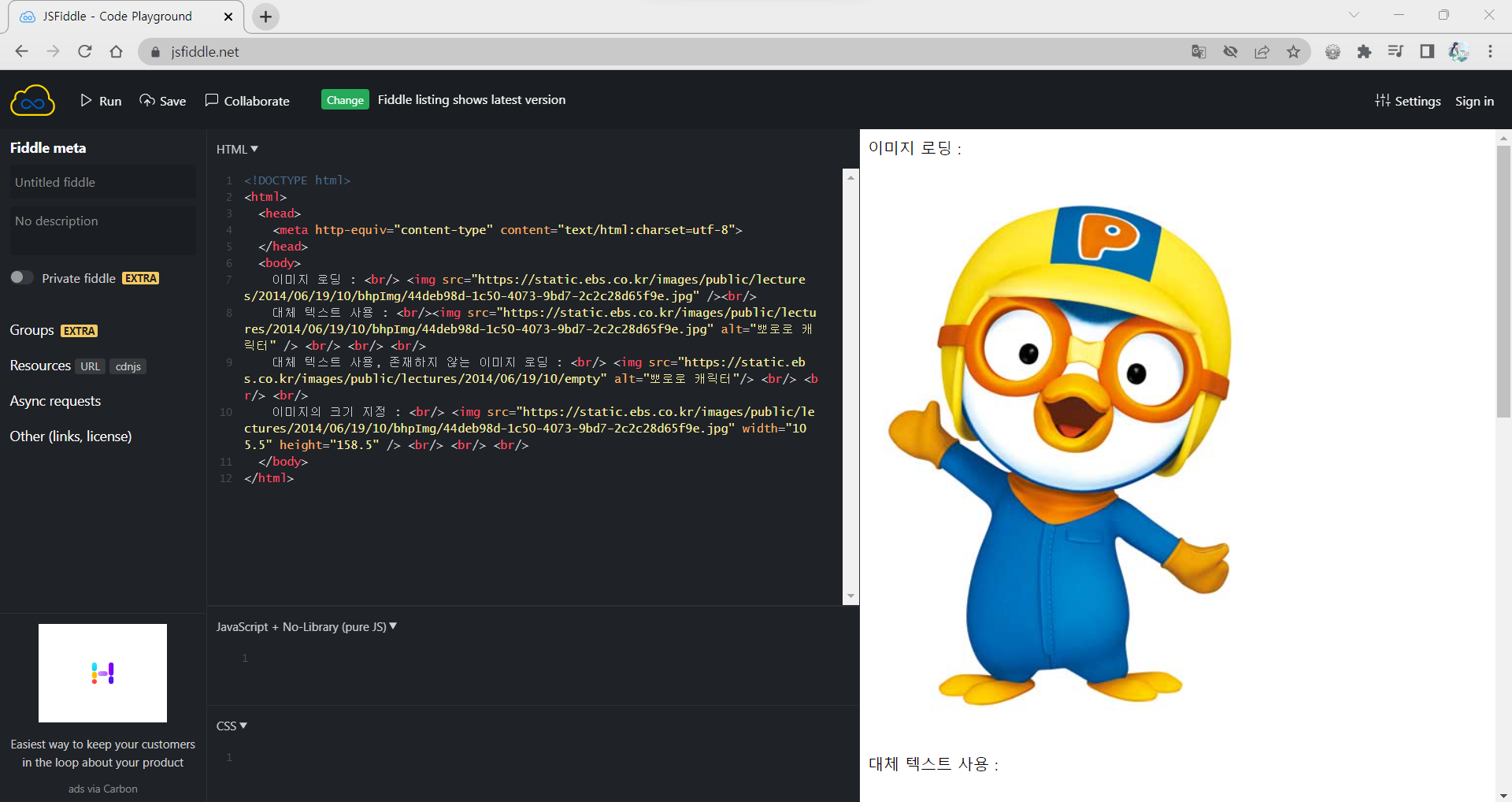
Task: Bookmark this page with star icon
Action: [1293, 51]
